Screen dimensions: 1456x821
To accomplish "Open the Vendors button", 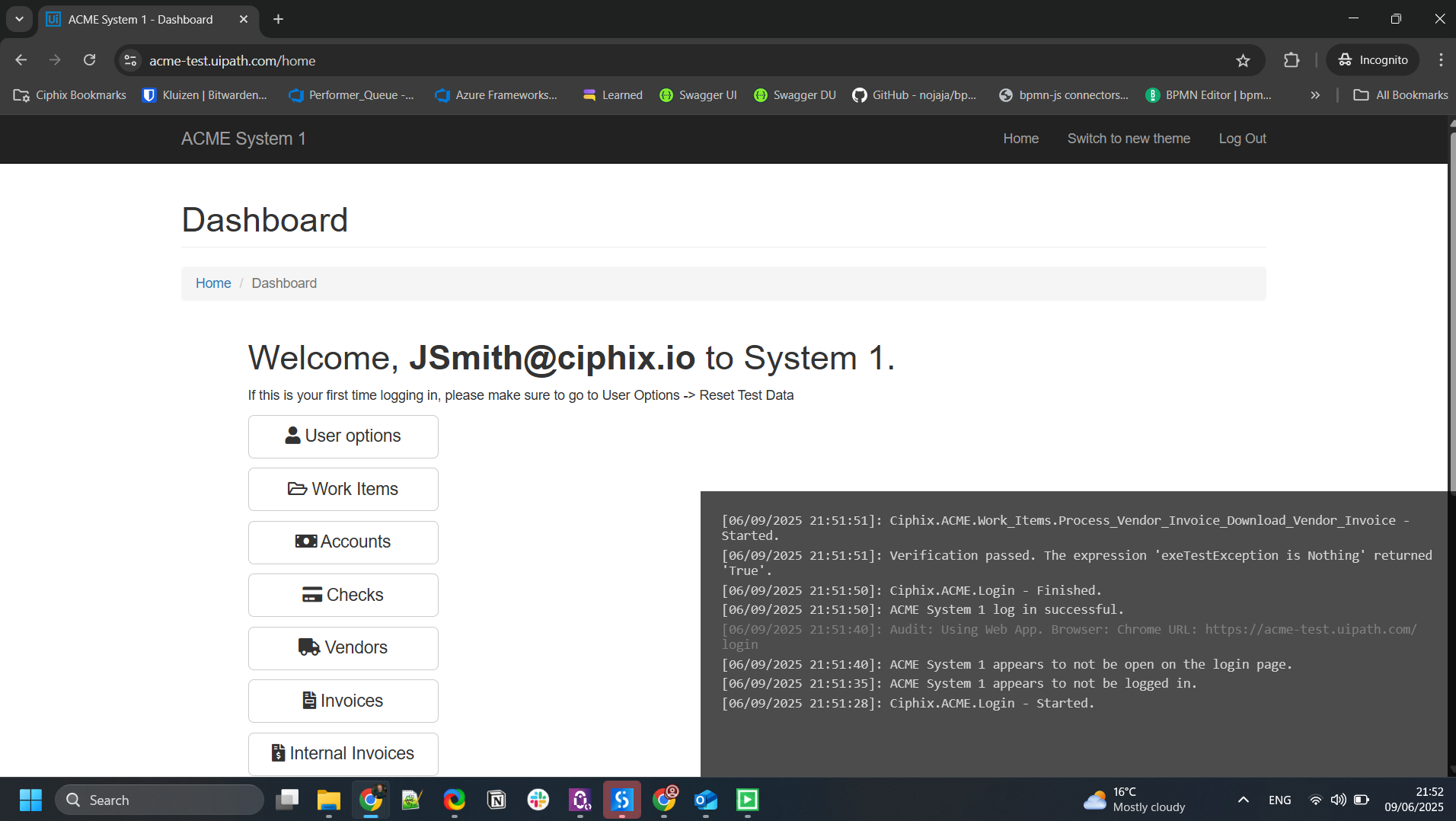I will [x=343, y=648].
